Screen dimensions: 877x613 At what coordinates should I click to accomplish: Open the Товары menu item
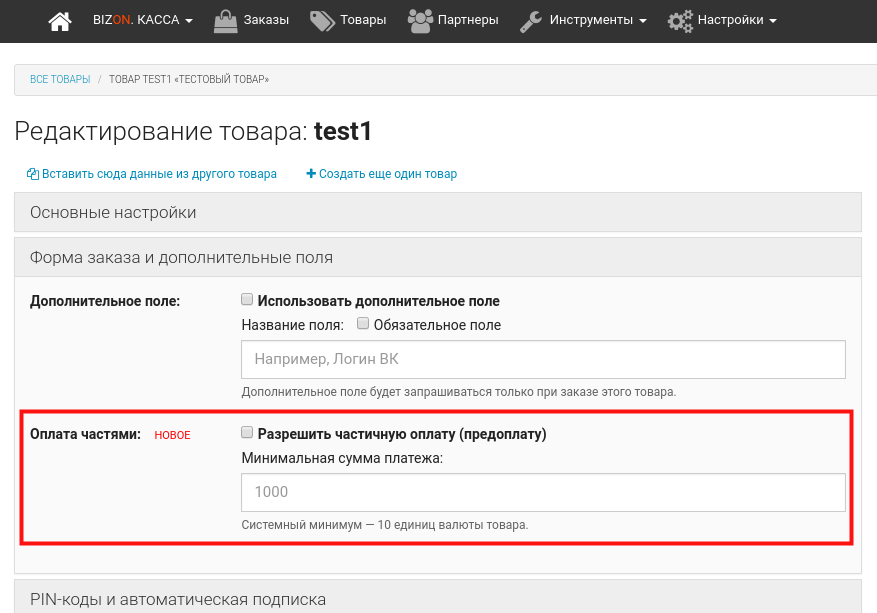[x=363, y=20]
